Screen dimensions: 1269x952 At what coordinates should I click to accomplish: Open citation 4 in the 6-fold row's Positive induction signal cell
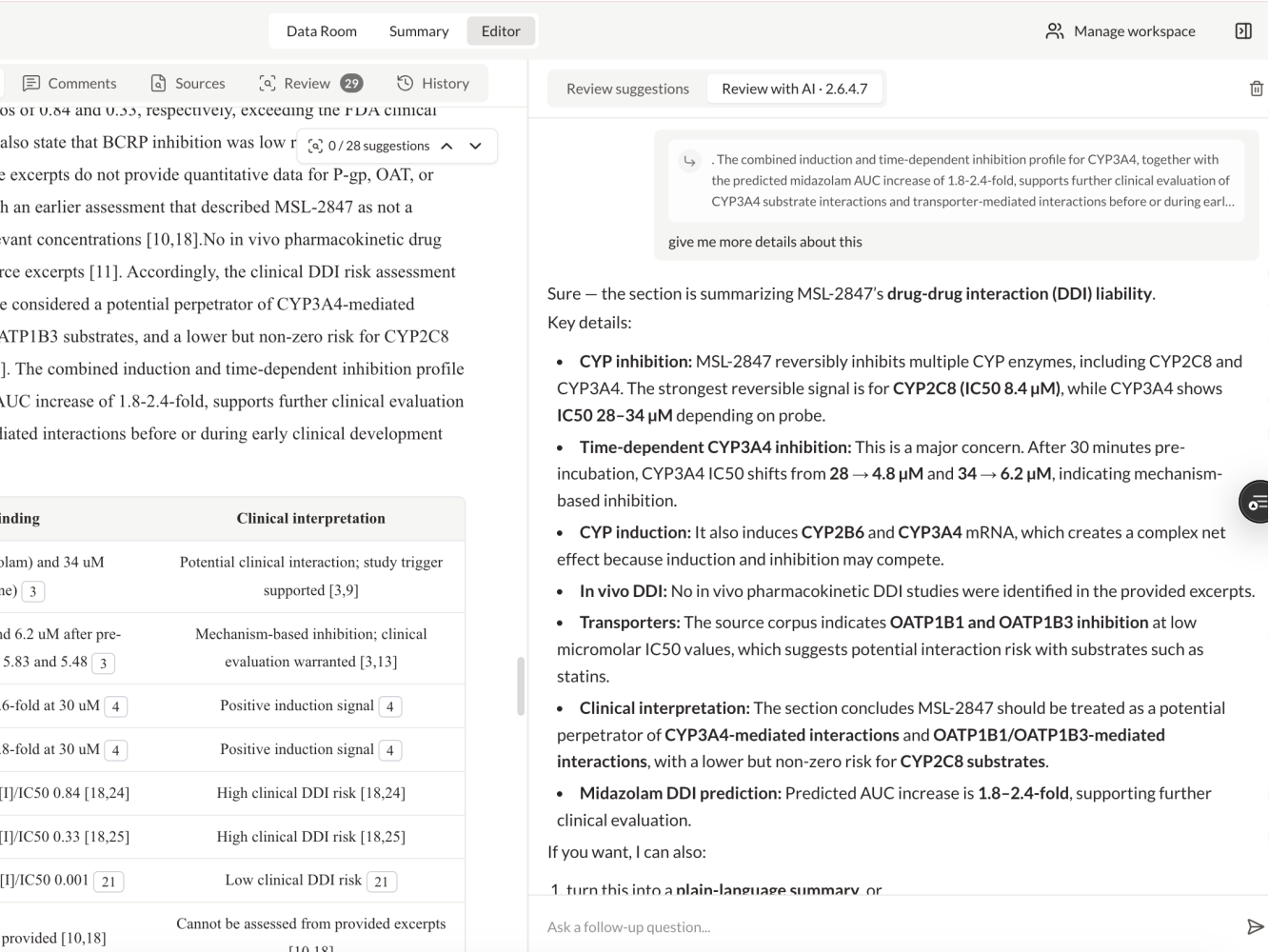pyautogui.click(x=389, y=706)
